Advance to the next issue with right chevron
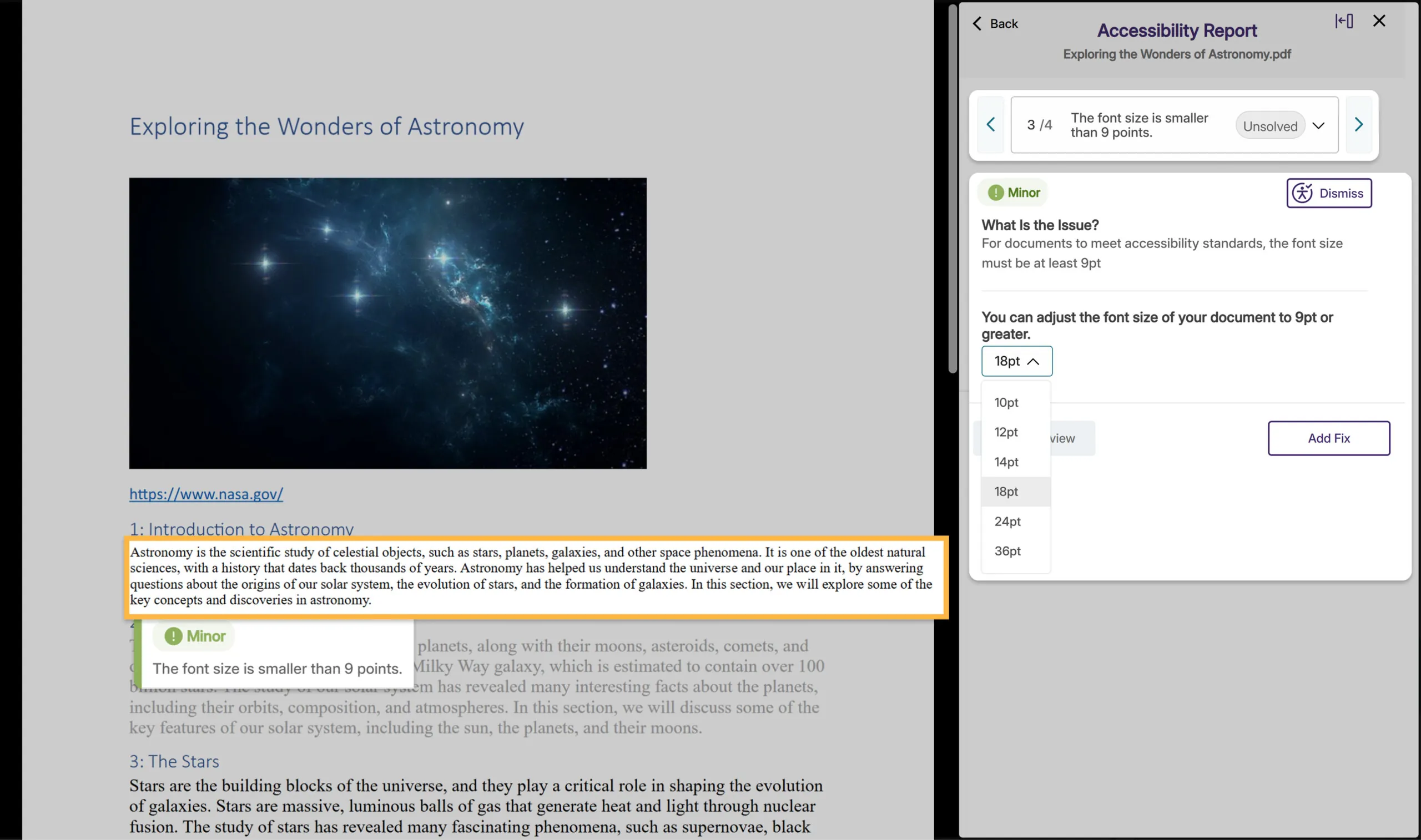1421x840 pixels. point(1358,124)
